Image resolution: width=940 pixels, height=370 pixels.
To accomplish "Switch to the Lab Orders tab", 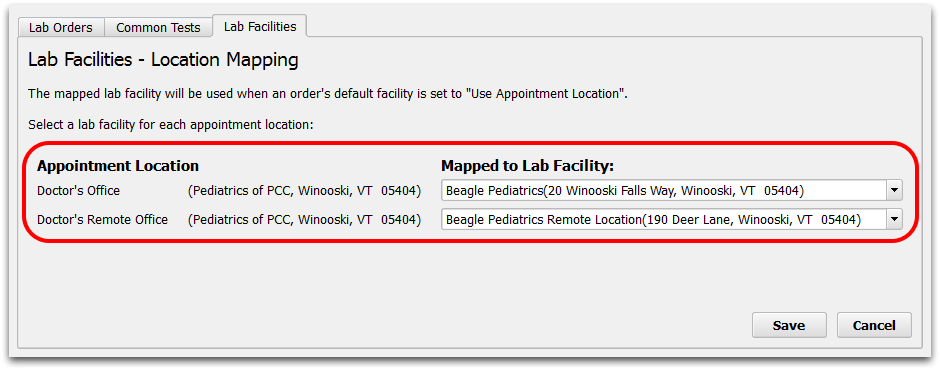I will click(x=61, y=28).
